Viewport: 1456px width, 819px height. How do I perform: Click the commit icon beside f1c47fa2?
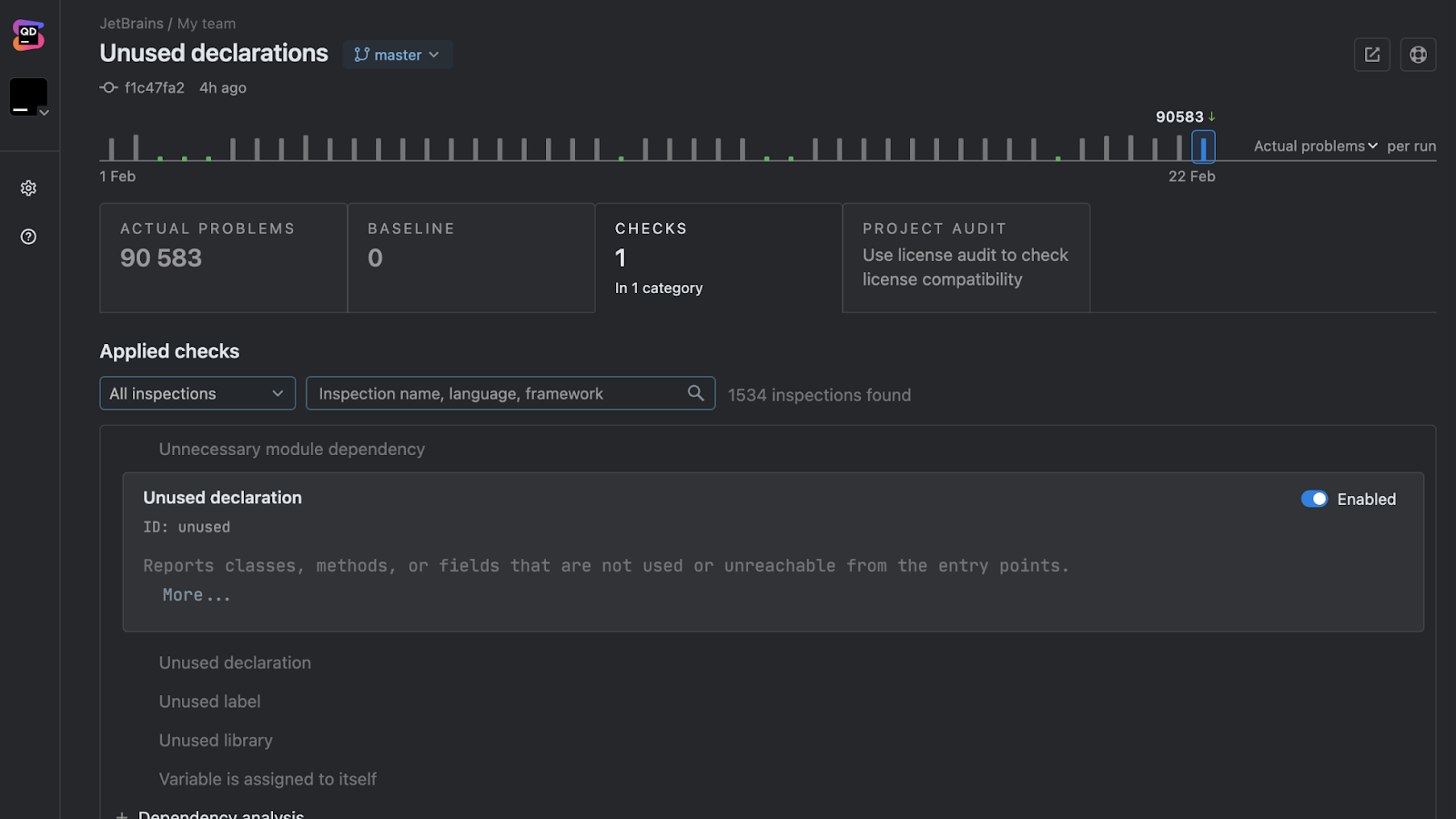point(106,87)
